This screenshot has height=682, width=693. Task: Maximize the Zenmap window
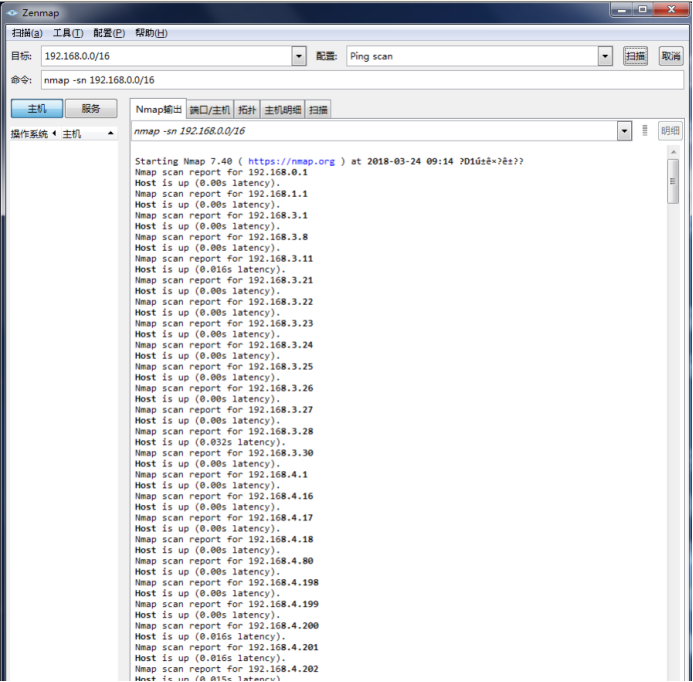[x=643, y=9]
